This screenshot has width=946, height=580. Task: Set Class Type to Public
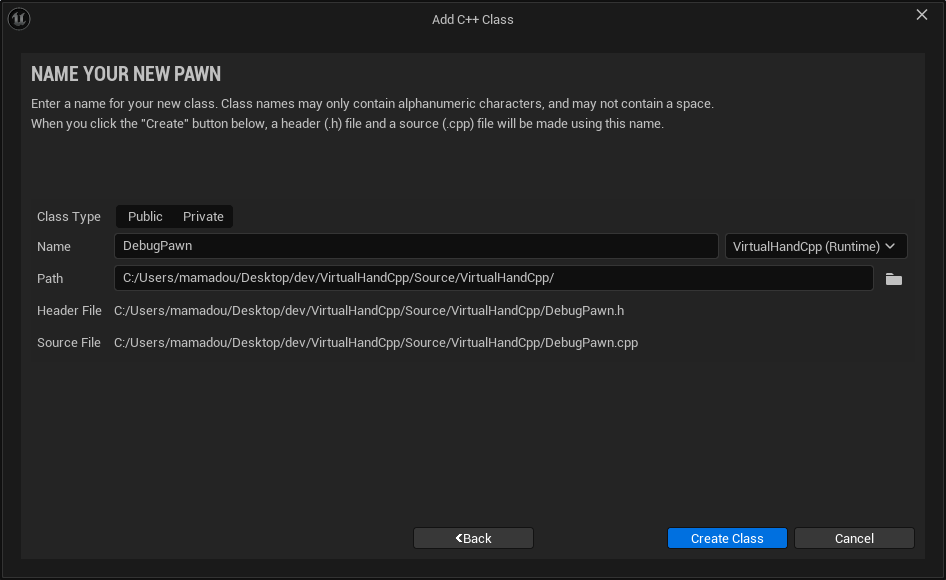pos(145,217)
